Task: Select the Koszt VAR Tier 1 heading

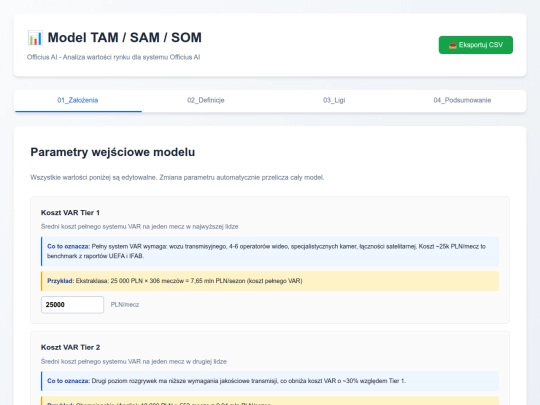Action: (70, 212)
